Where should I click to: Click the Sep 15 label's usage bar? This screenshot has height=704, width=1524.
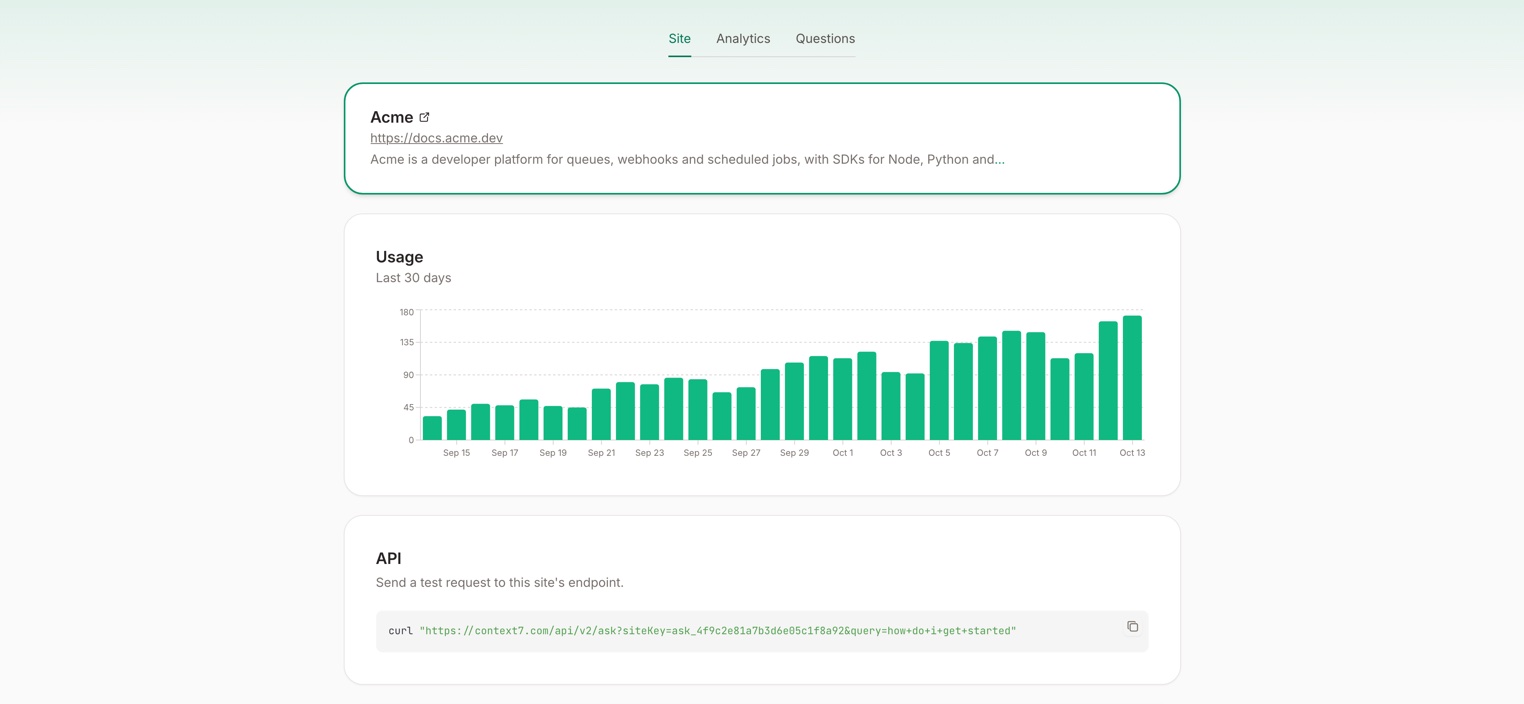456,425
